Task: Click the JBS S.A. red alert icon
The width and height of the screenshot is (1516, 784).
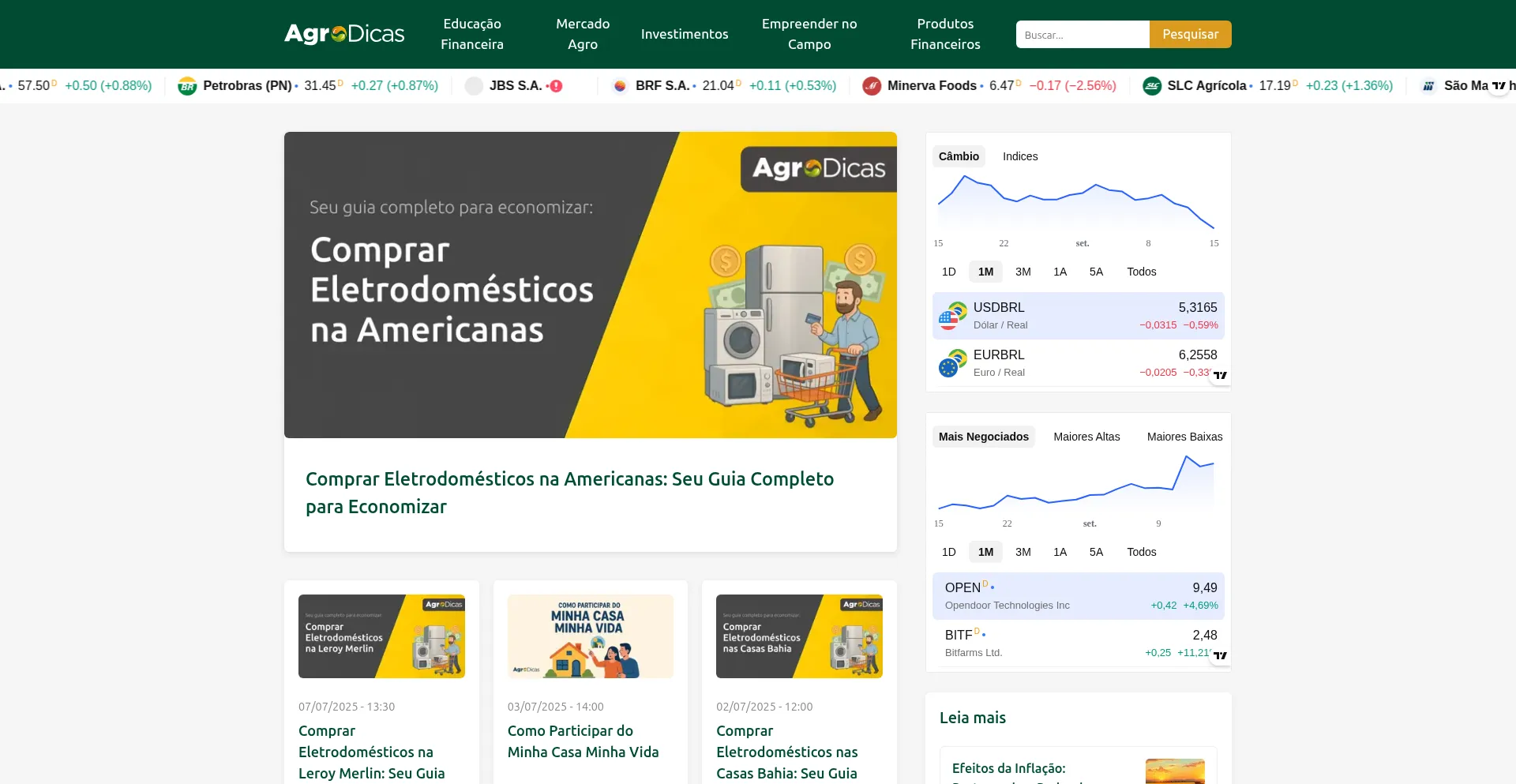Action: pyautogui.click(x=556, y=86)
